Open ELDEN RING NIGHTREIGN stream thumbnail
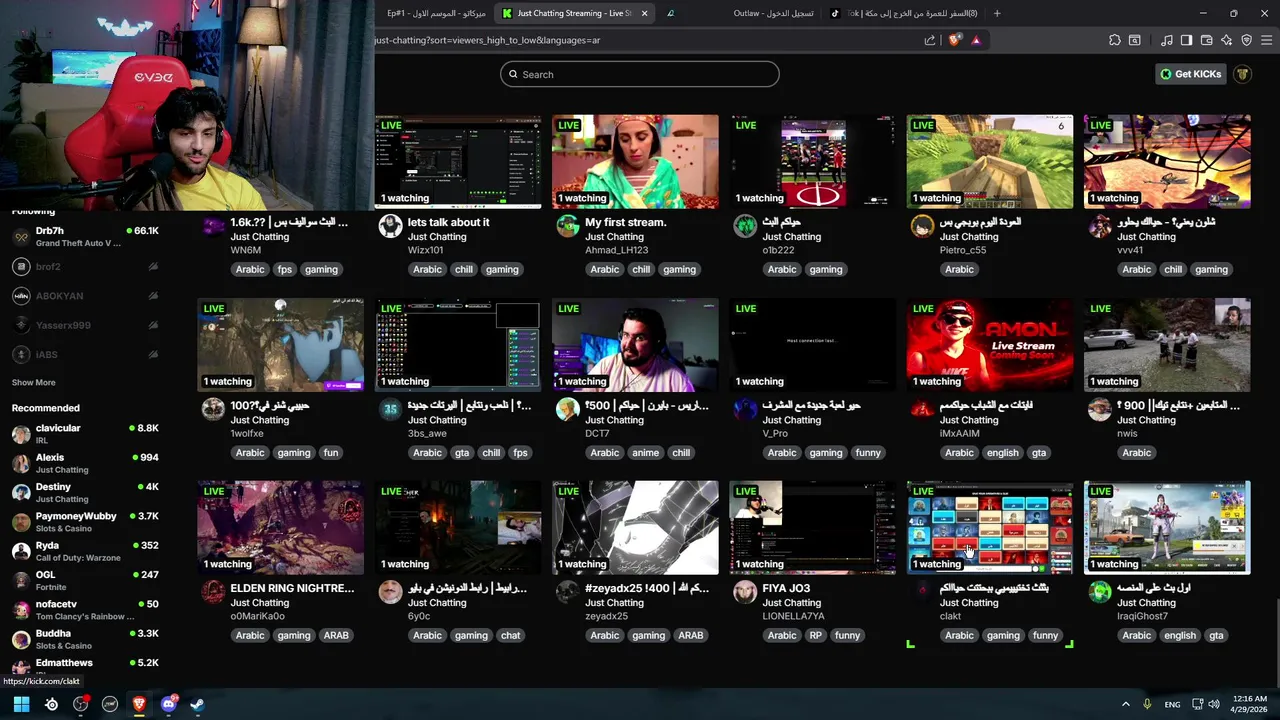 pyautogui.click(x=281, y=528)
